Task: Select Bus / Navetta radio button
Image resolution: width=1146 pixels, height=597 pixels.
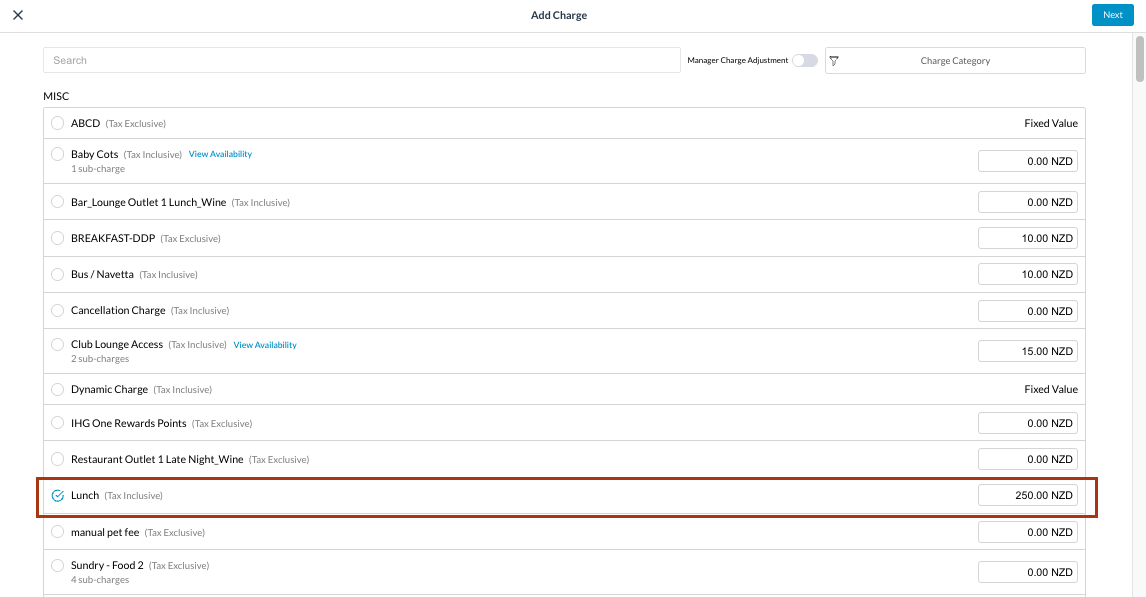Action: (x=57, y=275)
